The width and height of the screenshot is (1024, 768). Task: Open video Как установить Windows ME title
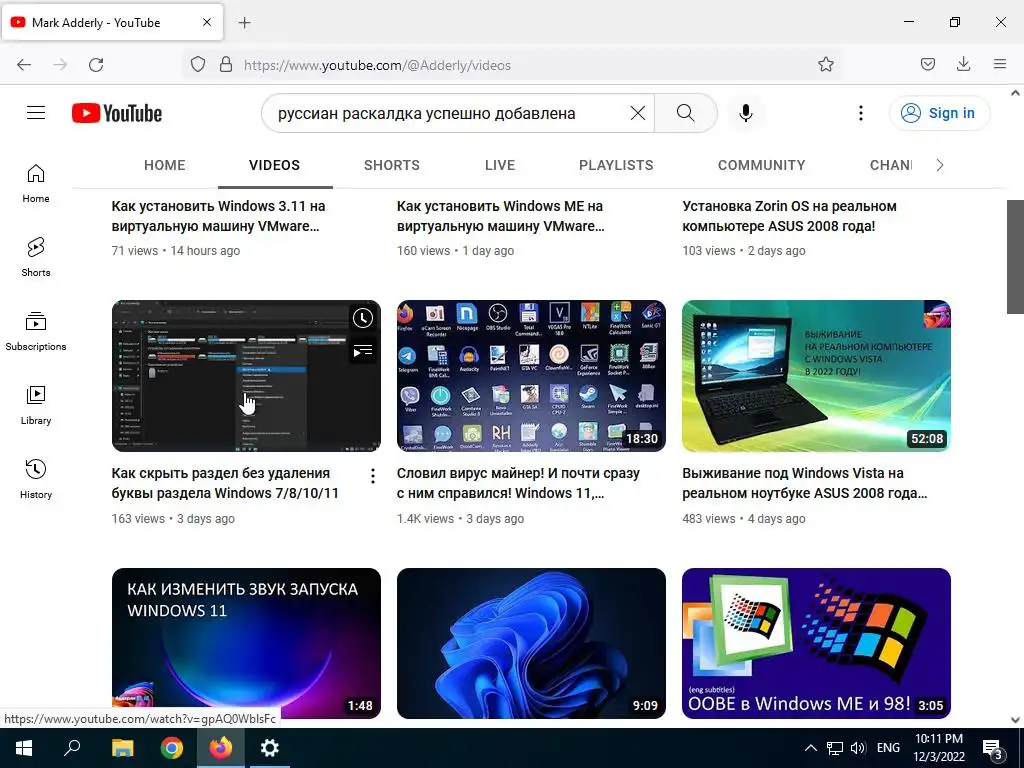click(x=500, y=216)
